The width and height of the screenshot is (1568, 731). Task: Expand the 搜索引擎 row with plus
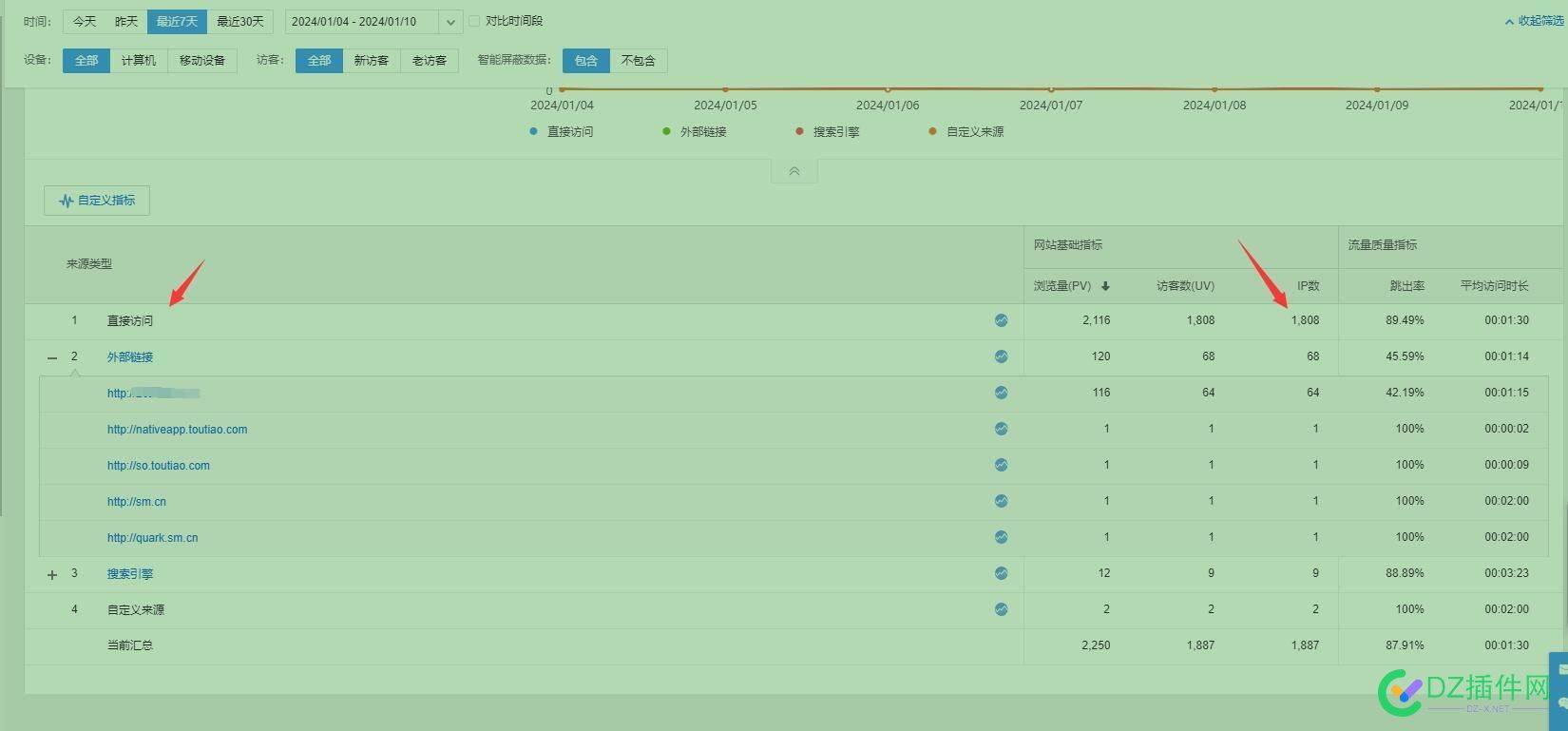pyautogui.click(x=52, y=574)
